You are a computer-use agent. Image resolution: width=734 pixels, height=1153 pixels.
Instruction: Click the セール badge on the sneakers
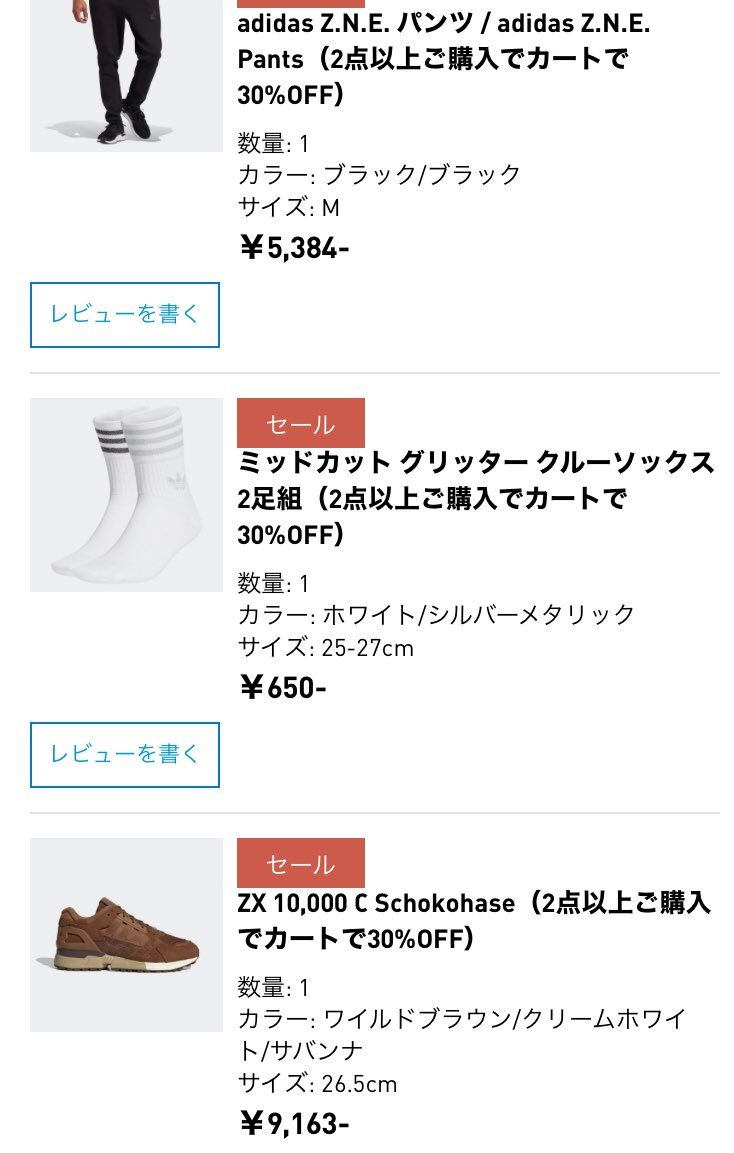(x=300, y=862)
